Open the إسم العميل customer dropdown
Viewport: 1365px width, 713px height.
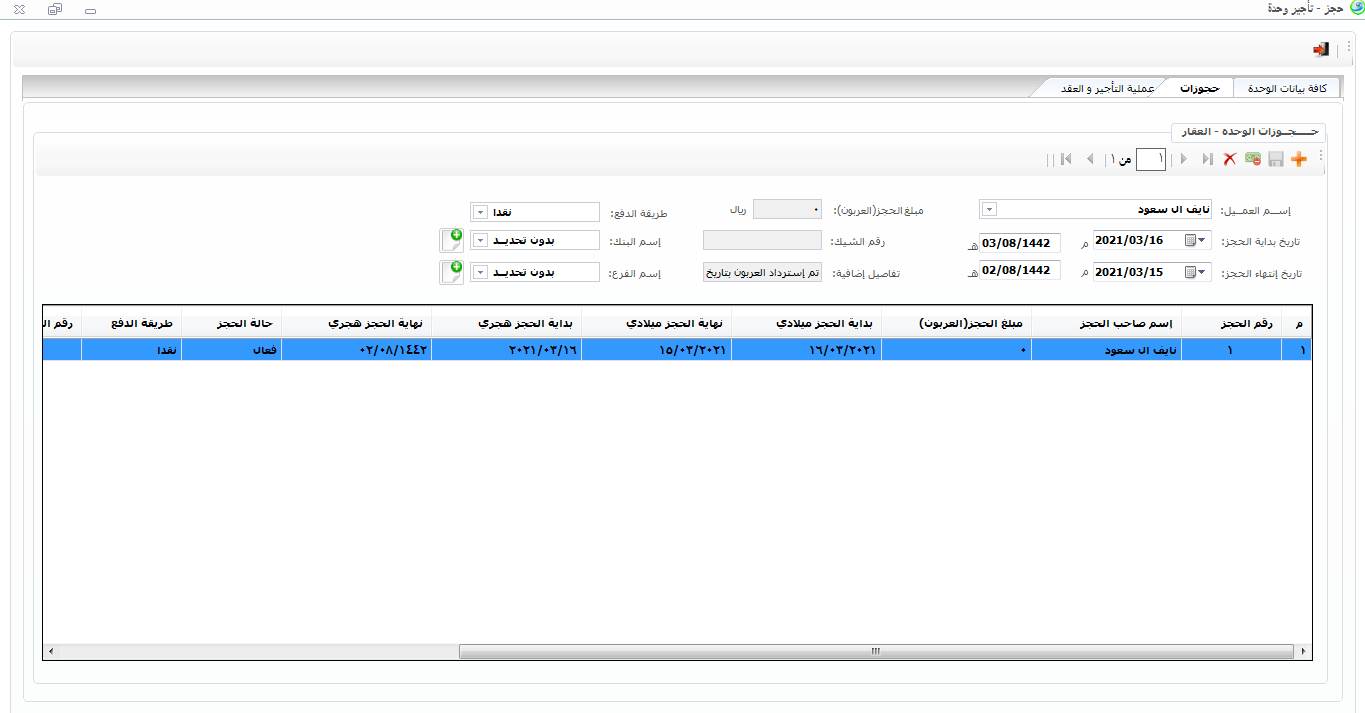coord(989,210)
